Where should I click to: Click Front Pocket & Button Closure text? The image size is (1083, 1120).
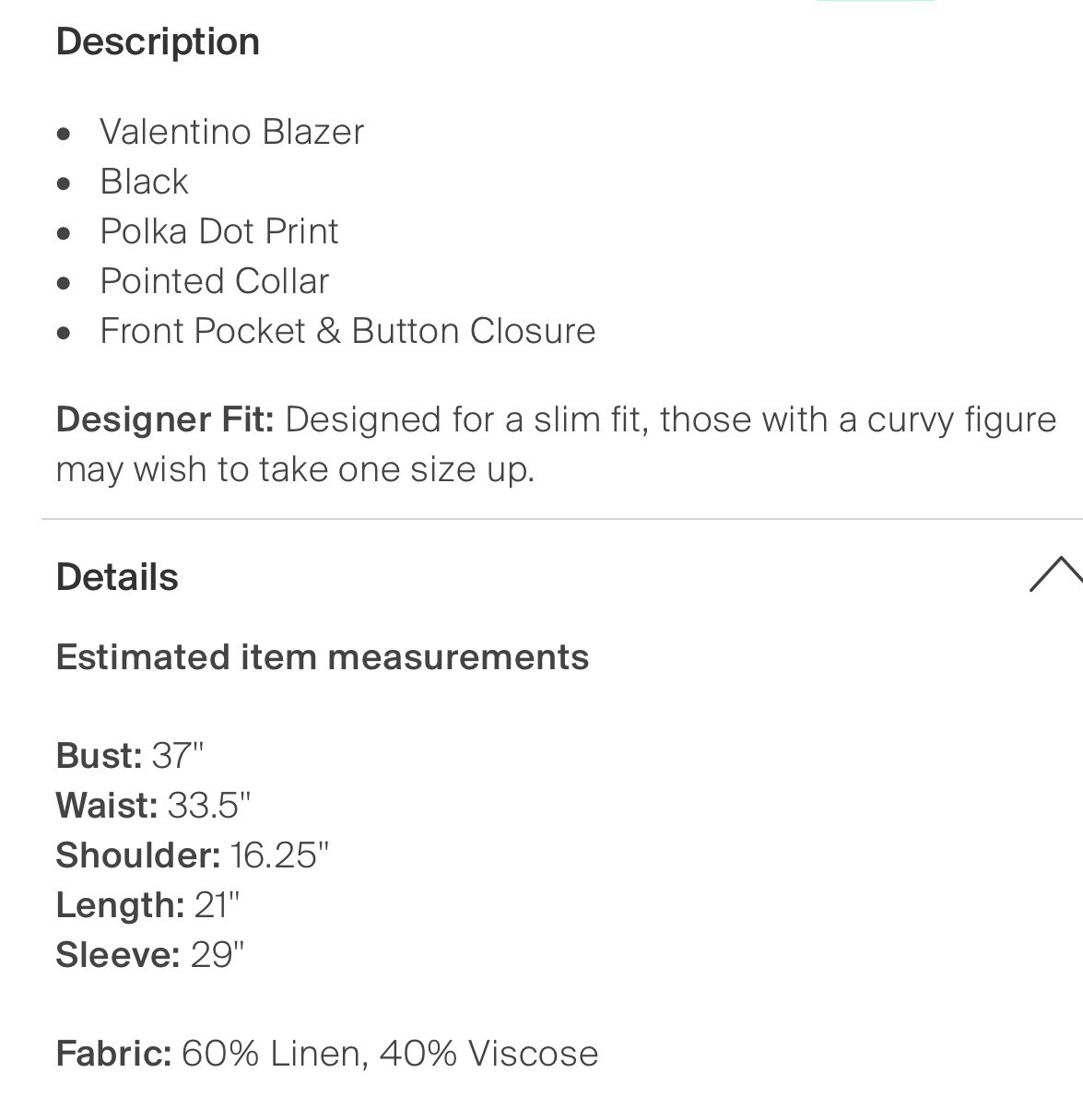[x=347, y=331]
